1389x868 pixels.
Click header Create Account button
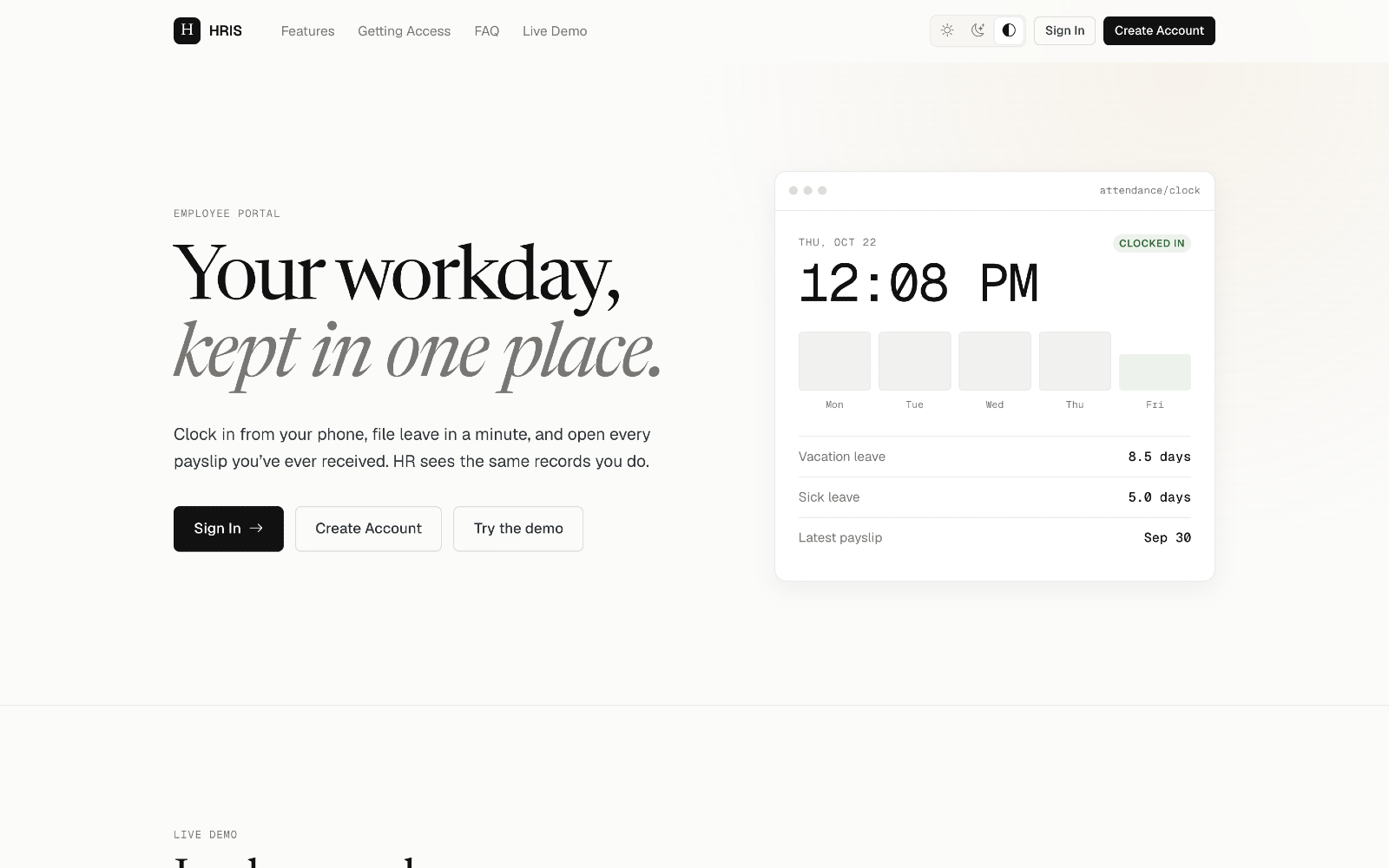pyautogui.click(x=1159, y=30)
